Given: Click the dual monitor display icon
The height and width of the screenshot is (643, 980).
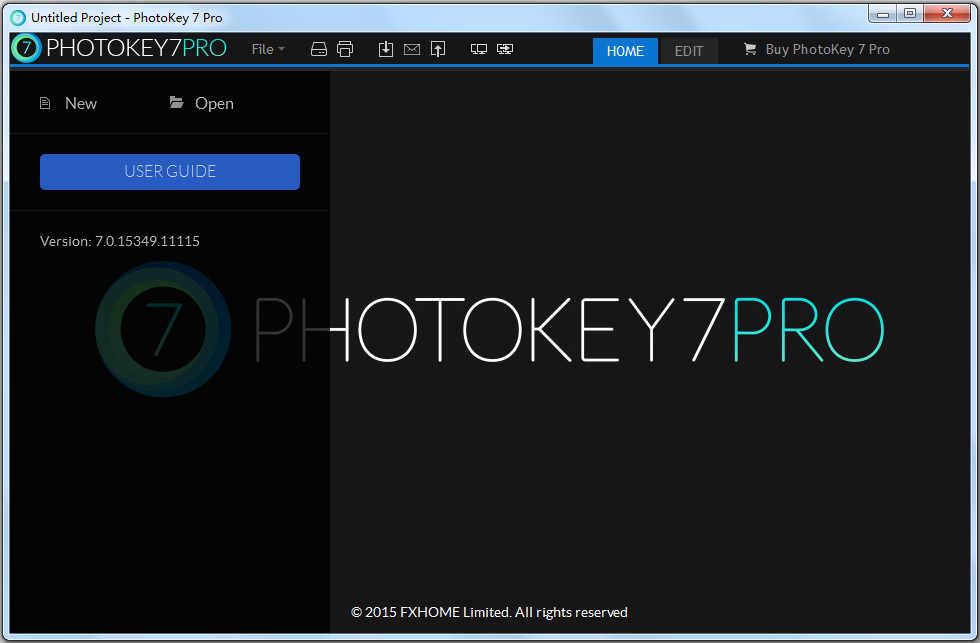Looking at the screenshot, I should [479, 49].
